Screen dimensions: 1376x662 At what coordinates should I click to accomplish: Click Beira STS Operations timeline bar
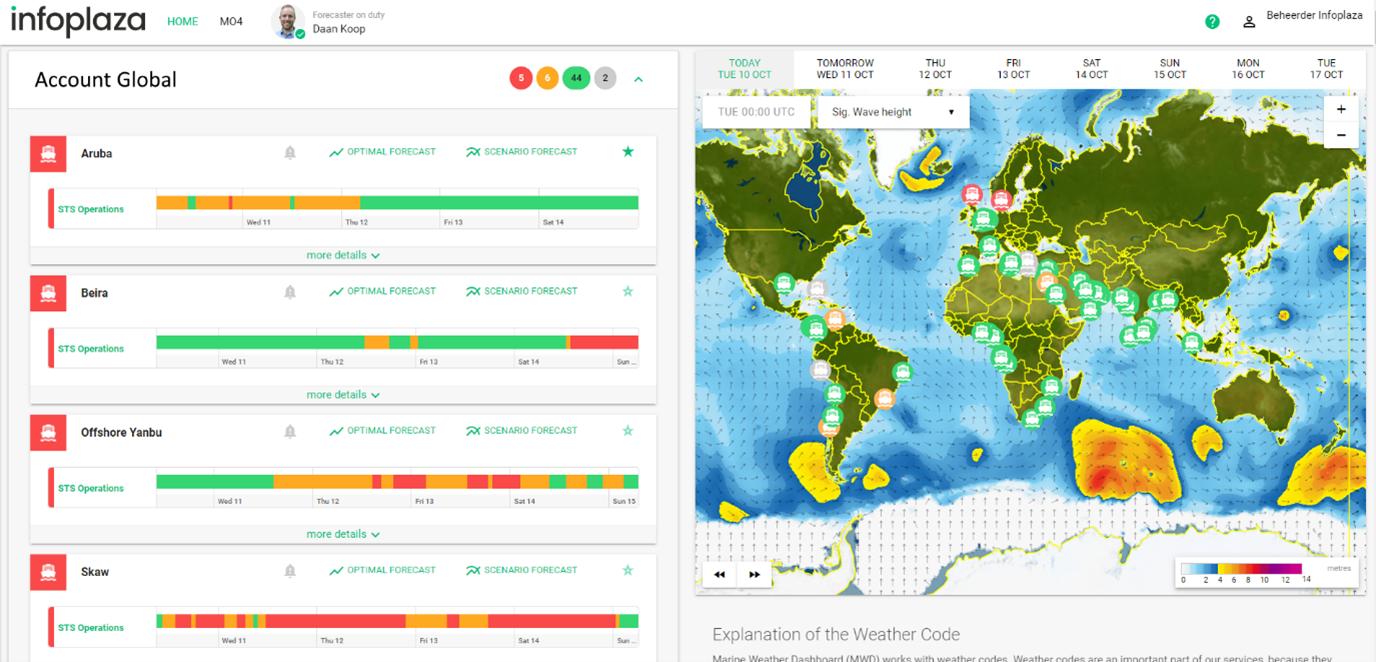397,342
